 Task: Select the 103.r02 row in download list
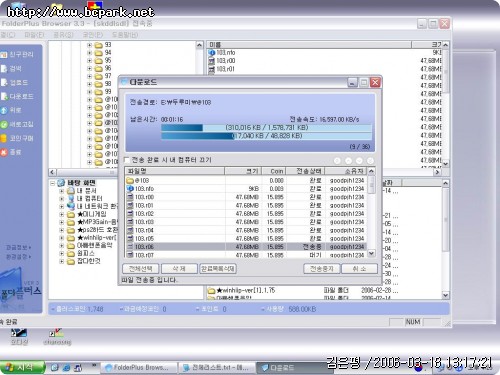point(246,214)
